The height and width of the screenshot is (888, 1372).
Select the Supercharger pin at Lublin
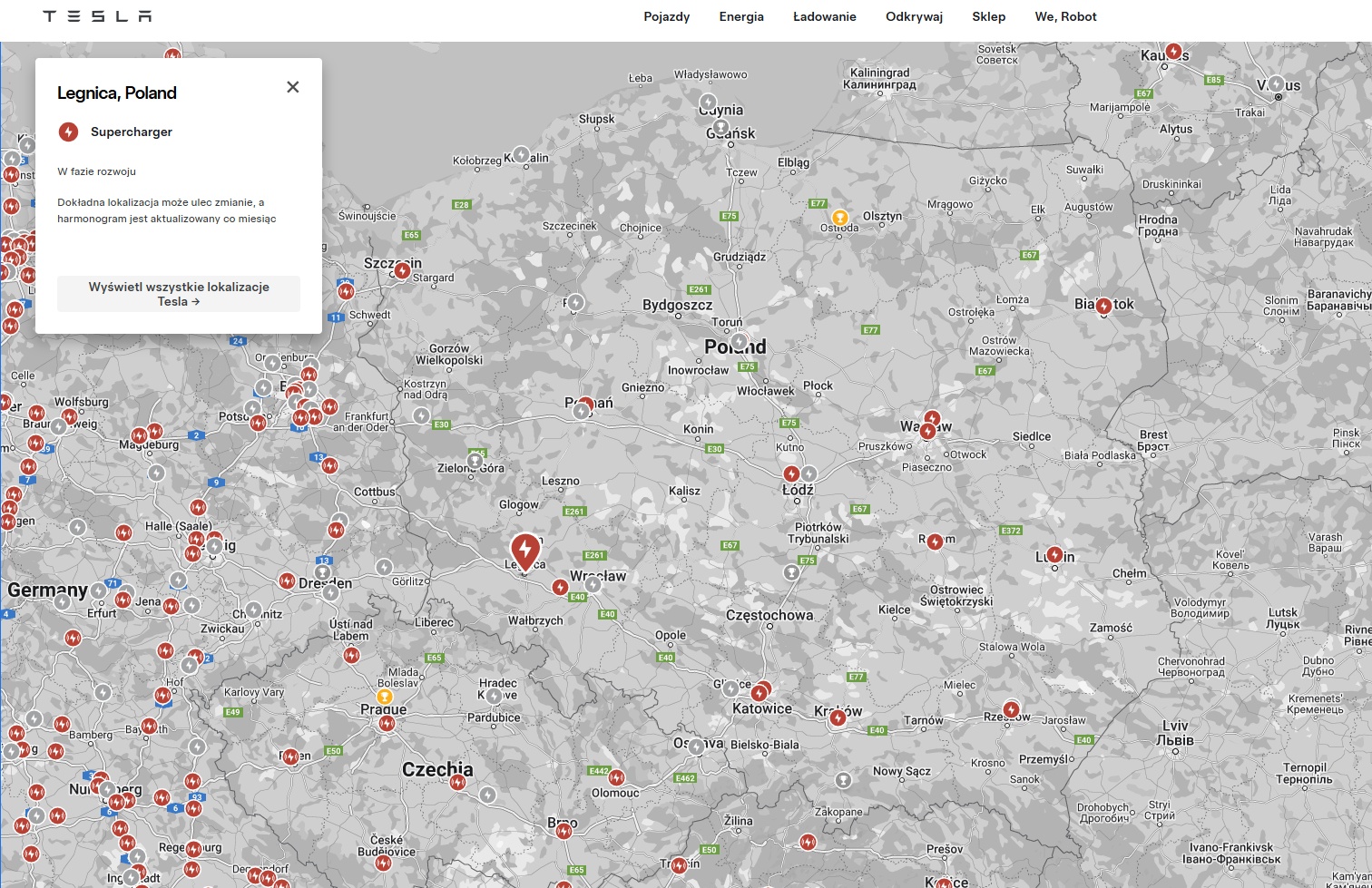click(1054, 554)
